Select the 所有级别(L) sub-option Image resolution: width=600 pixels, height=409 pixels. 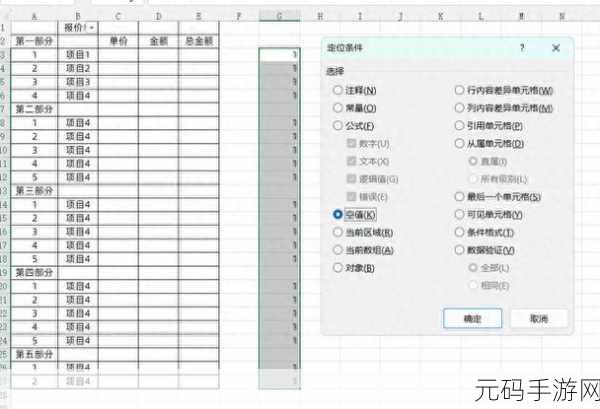498,179
